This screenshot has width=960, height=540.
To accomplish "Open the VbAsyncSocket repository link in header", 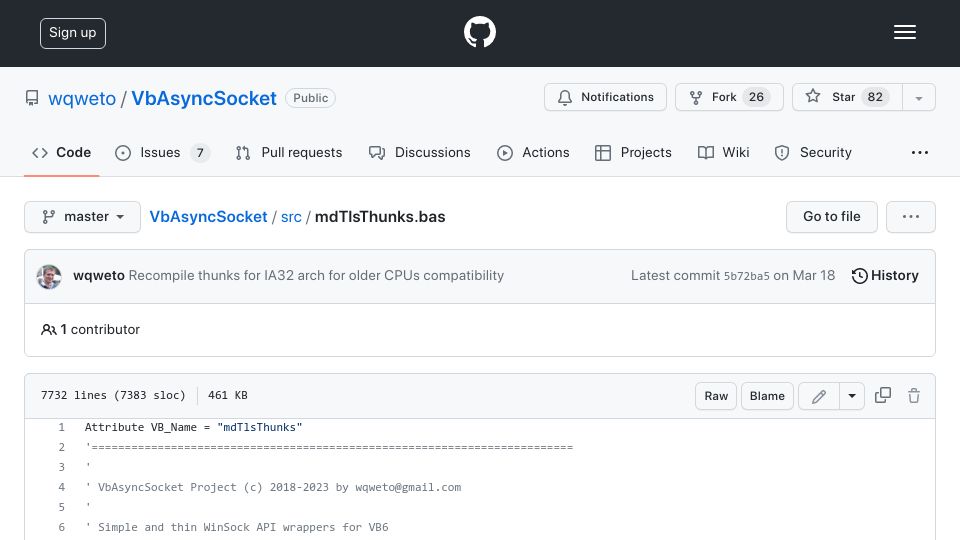I will point(204,99).
